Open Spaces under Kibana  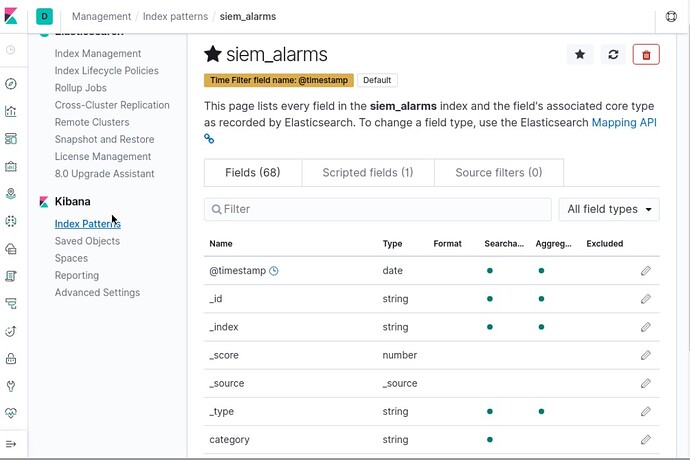[x=71, y=258]
